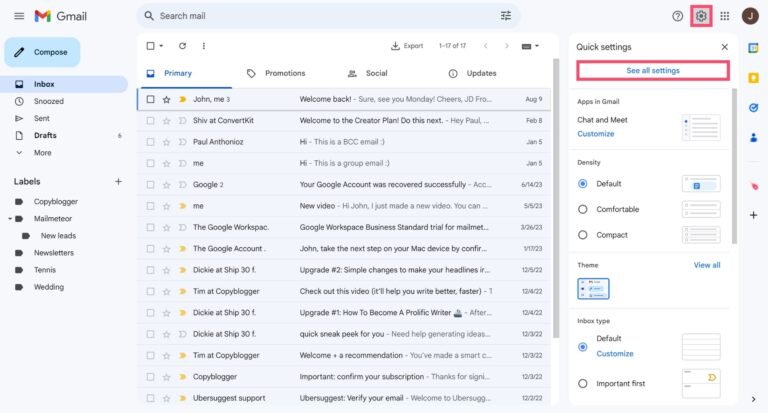Click Customize under Chat and Meet

tap(596, 134)
